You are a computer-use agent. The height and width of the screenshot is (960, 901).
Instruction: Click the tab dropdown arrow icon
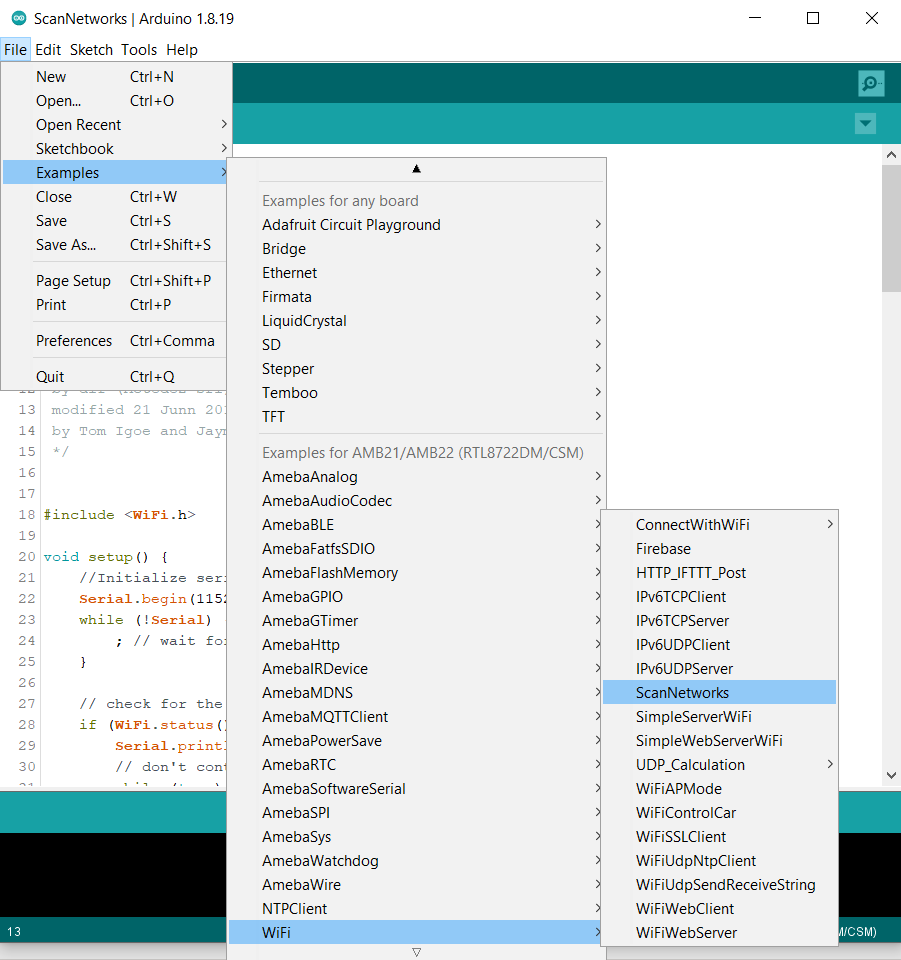(x=865, y=124)
